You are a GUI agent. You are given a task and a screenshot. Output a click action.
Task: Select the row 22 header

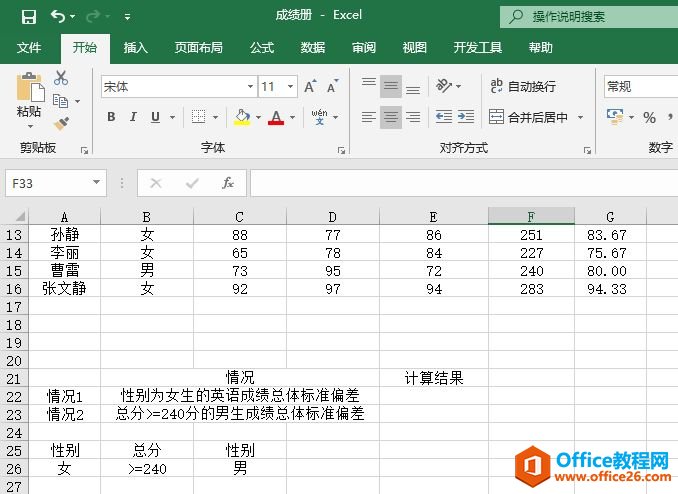click(x=14, y=397)
